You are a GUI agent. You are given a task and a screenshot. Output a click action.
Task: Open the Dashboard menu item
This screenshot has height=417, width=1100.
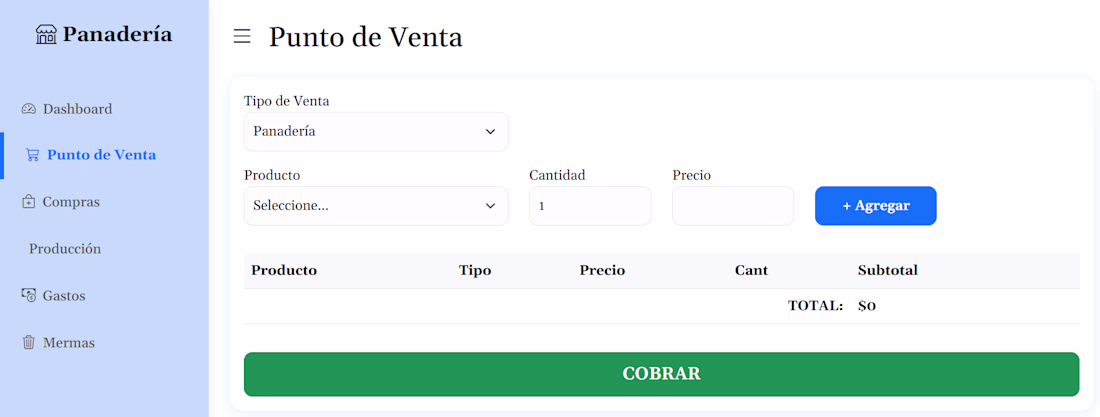click(x=77, y=109)
